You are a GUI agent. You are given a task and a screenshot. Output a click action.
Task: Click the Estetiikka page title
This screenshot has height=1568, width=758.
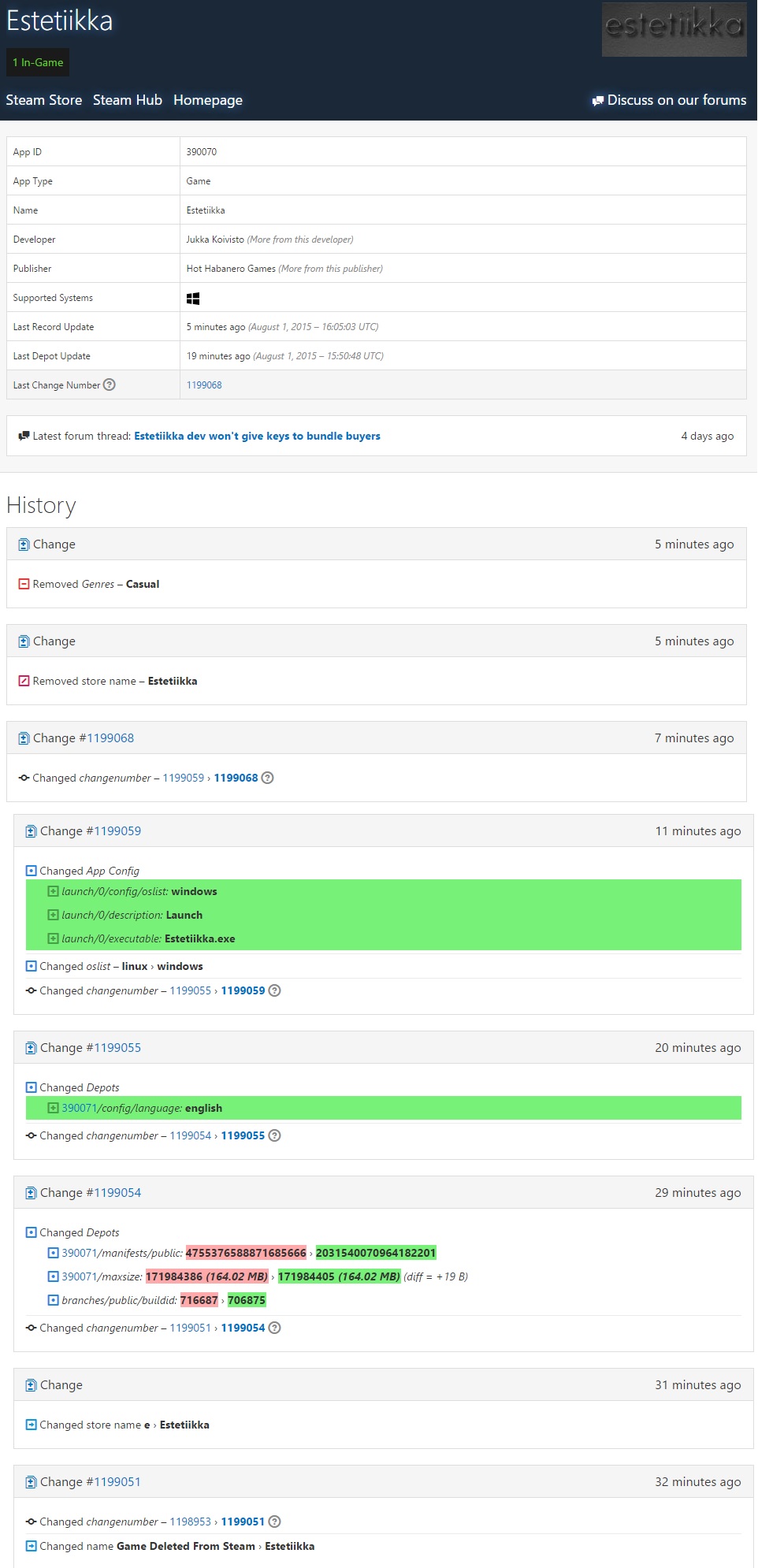pos(60,20)
